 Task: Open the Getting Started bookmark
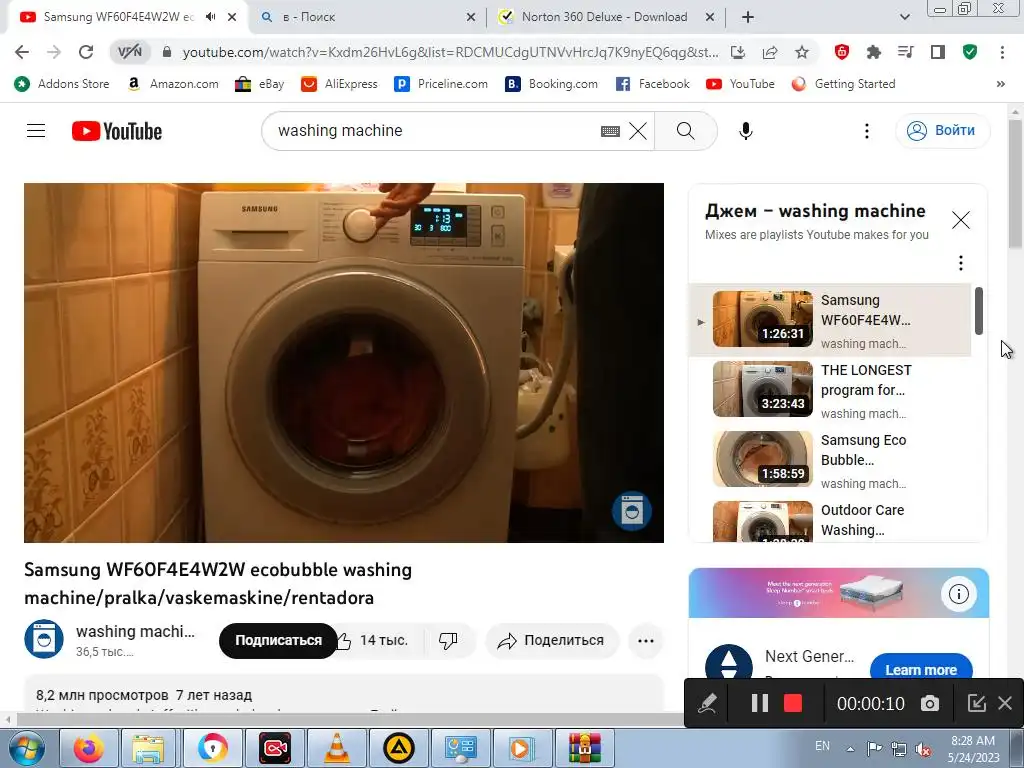[843, 84]
